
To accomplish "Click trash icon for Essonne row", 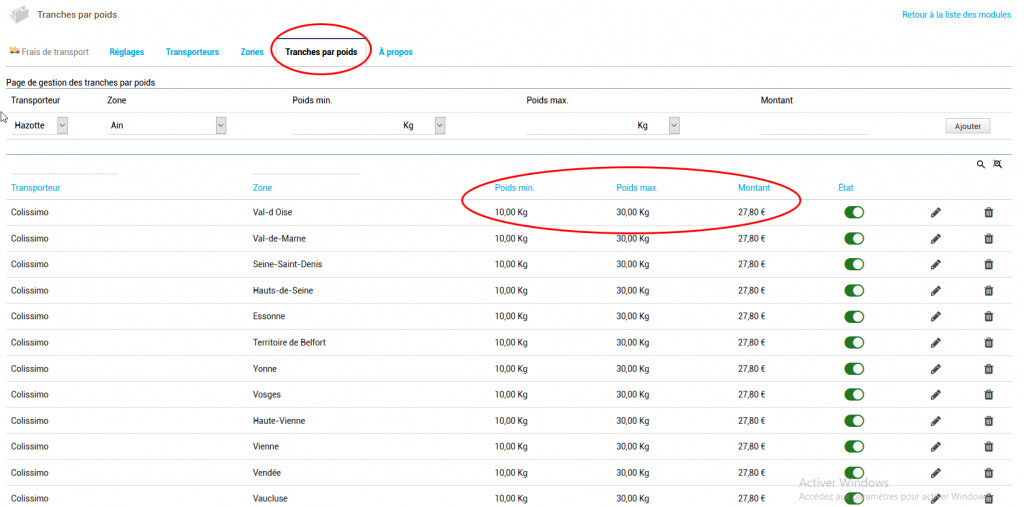I will click(988, 316).
